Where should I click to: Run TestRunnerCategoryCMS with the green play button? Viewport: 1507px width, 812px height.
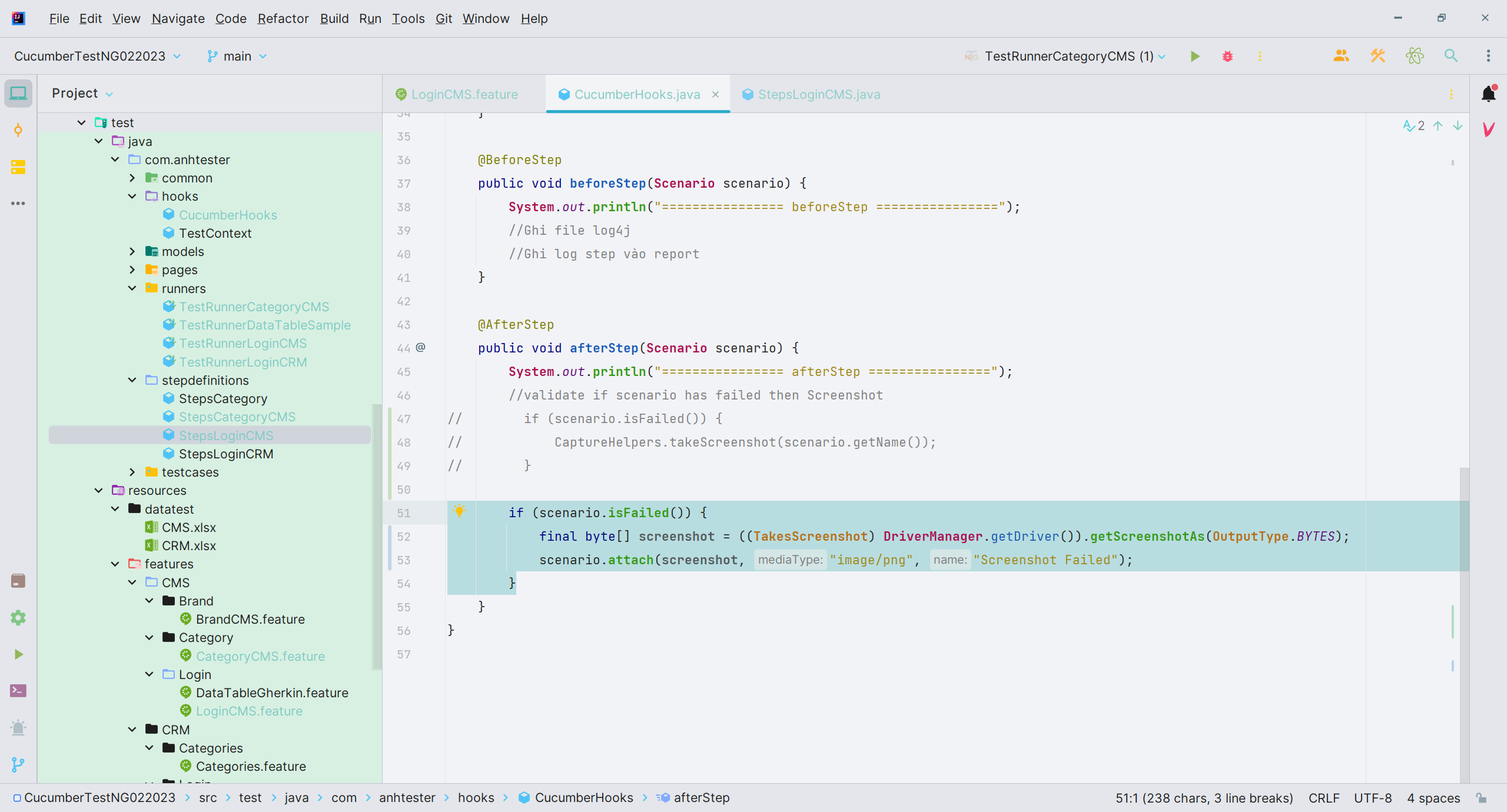point(1194,56)
